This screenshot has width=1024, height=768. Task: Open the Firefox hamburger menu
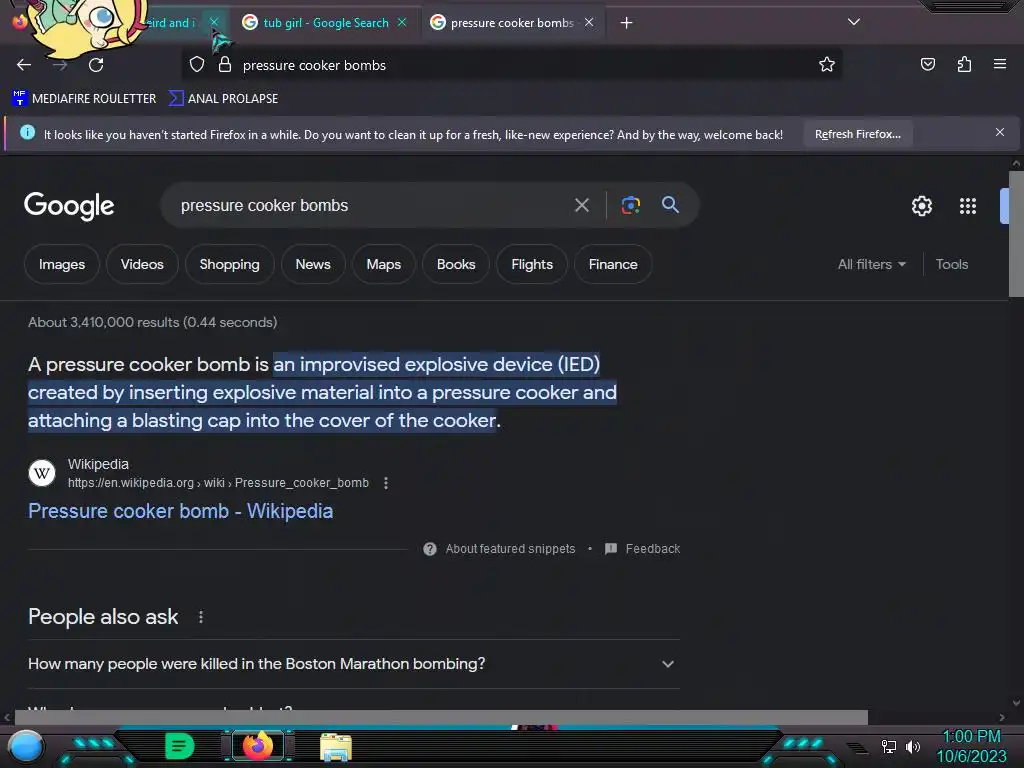click(999, 65)
